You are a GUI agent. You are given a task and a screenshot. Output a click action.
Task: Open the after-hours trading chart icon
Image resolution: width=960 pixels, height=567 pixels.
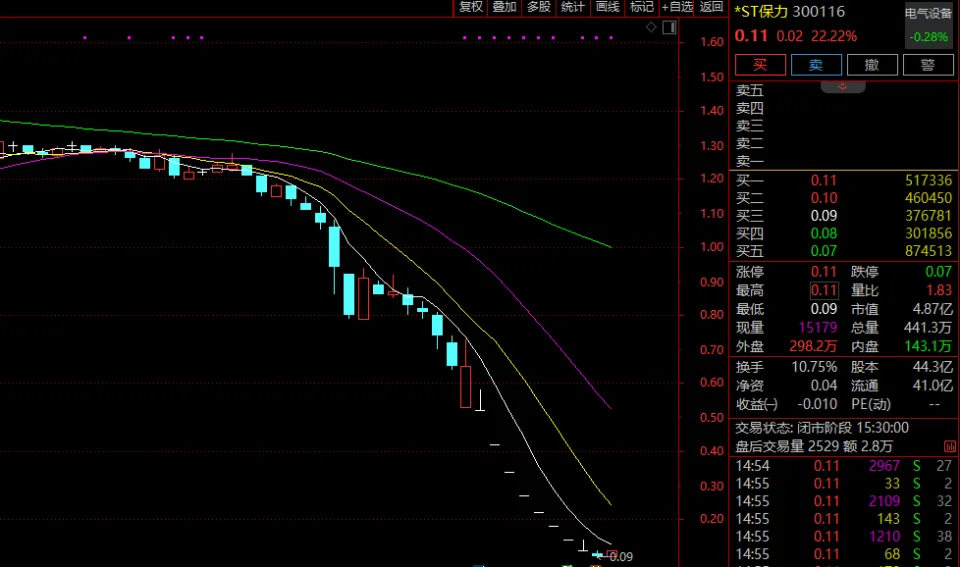[x=948, y=445]
